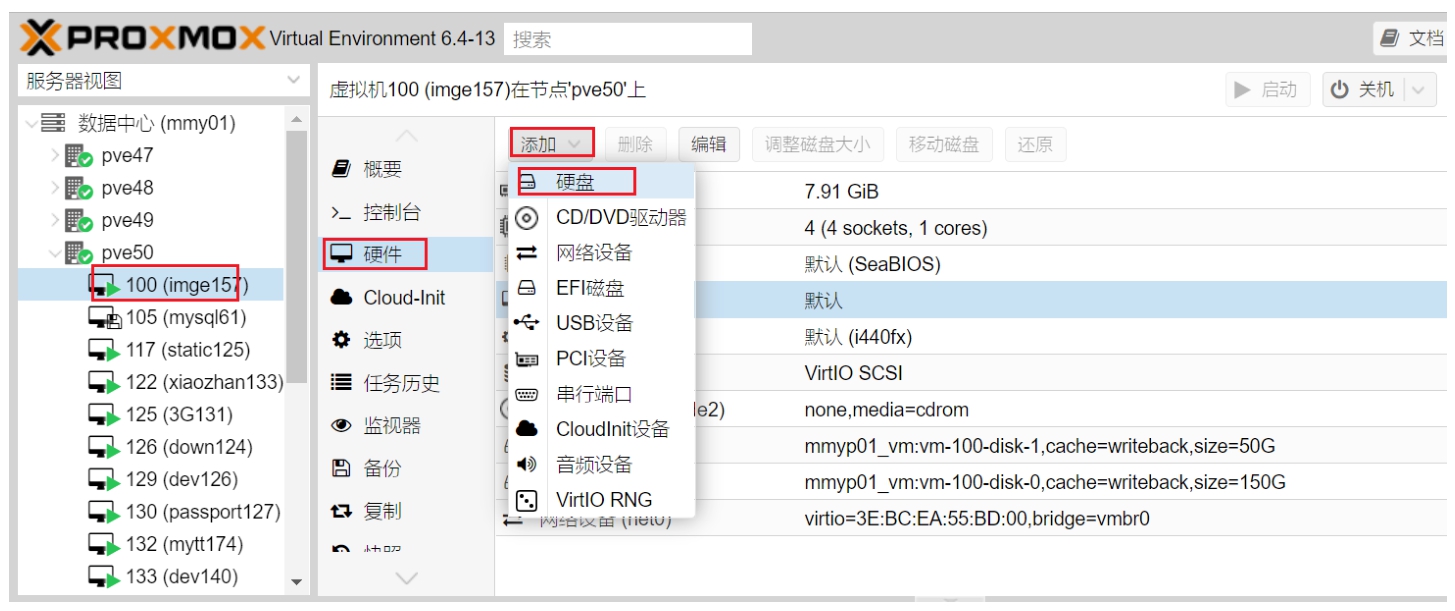Click the VirtIO RNG dice icon

(527, 500)
